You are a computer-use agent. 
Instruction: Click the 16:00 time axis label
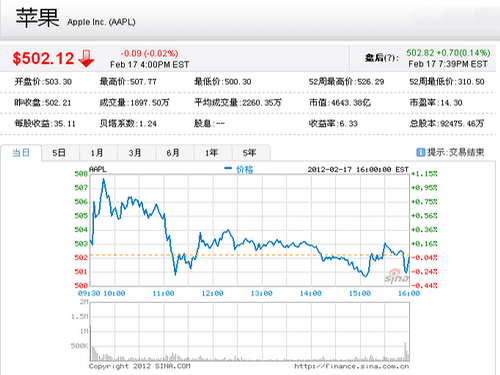409,294
